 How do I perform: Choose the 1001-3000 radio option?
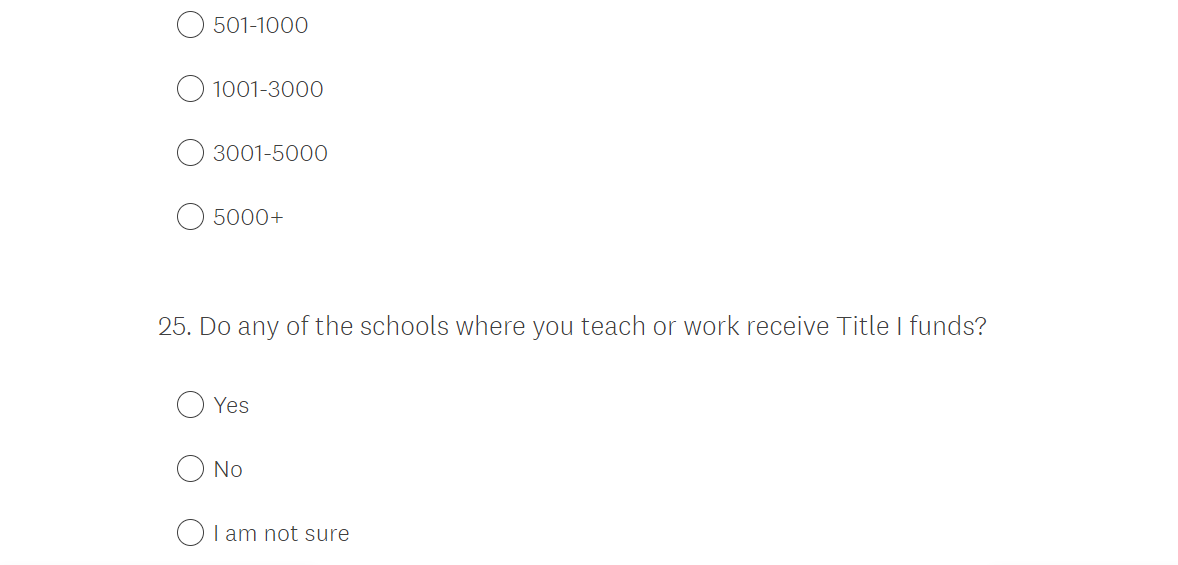[x=190, y=89]
